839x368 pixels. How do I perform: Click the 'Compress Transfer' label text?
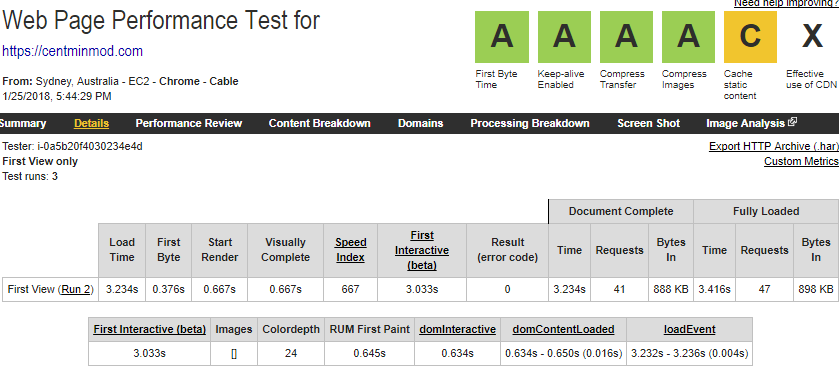tap(622, 79)
